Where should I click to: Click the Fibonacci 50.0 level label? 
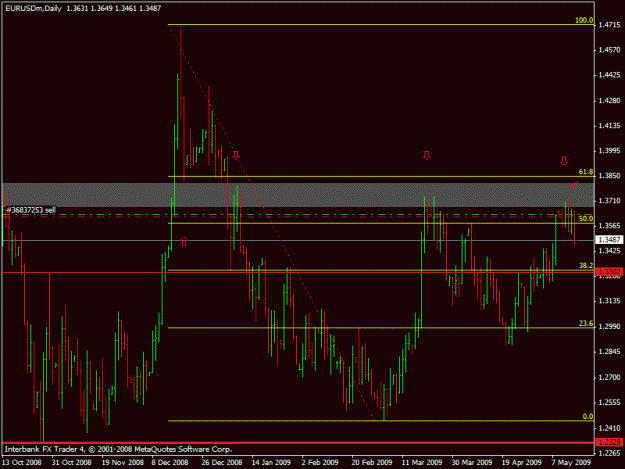point(586,218)
